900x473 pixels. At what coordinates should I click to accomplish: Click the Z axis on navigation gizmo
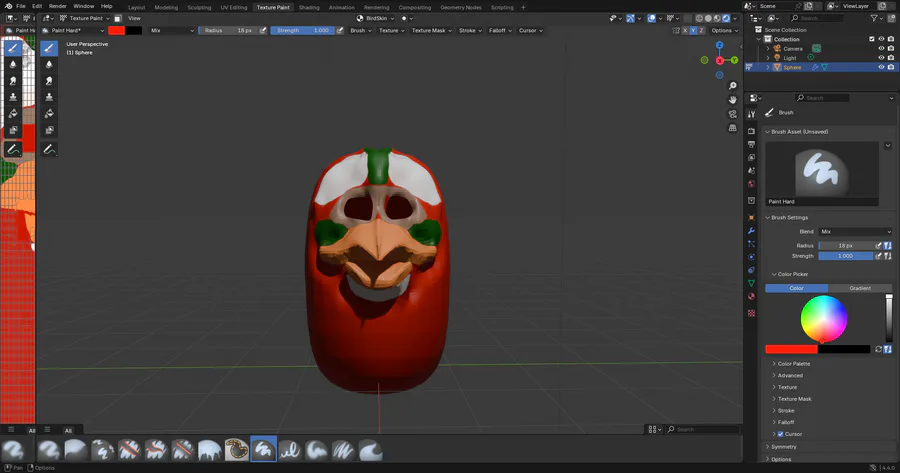click(719, 45)
